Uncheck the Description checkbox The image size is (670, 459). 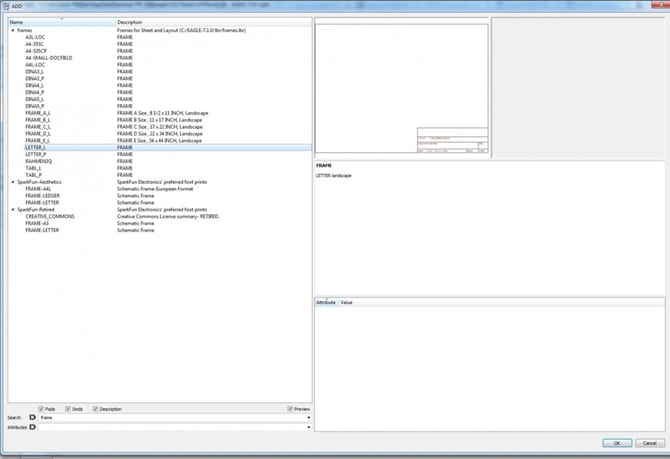click(x=96, y=409)
